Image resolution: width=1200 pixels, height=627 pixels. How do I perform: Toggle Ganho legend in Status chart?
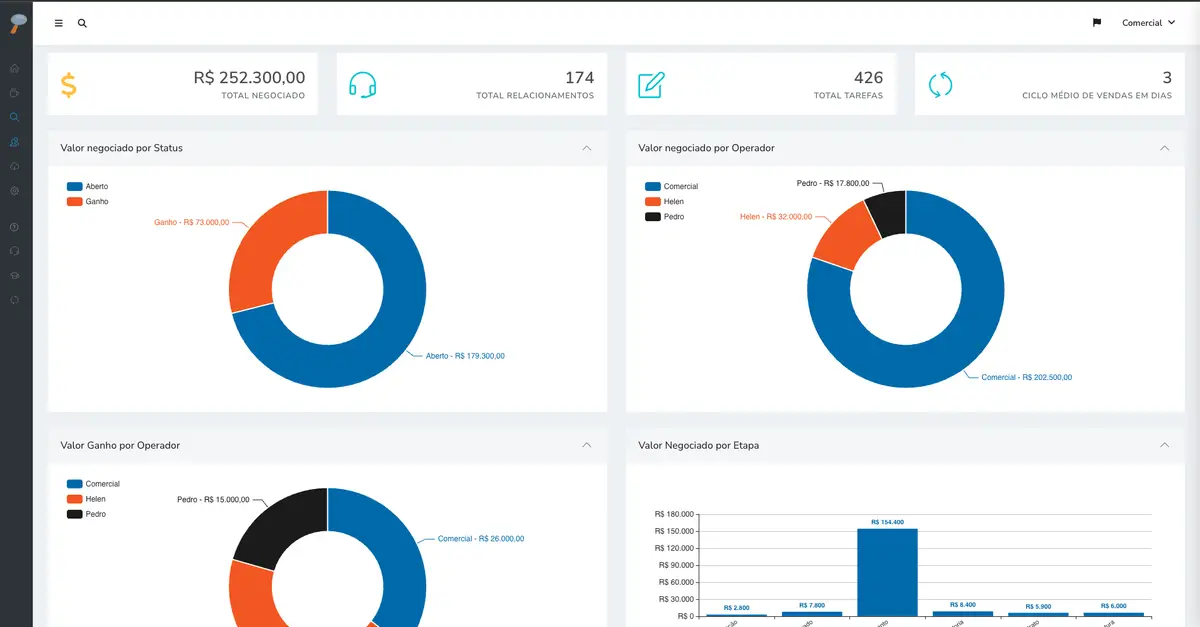point(88,202)
